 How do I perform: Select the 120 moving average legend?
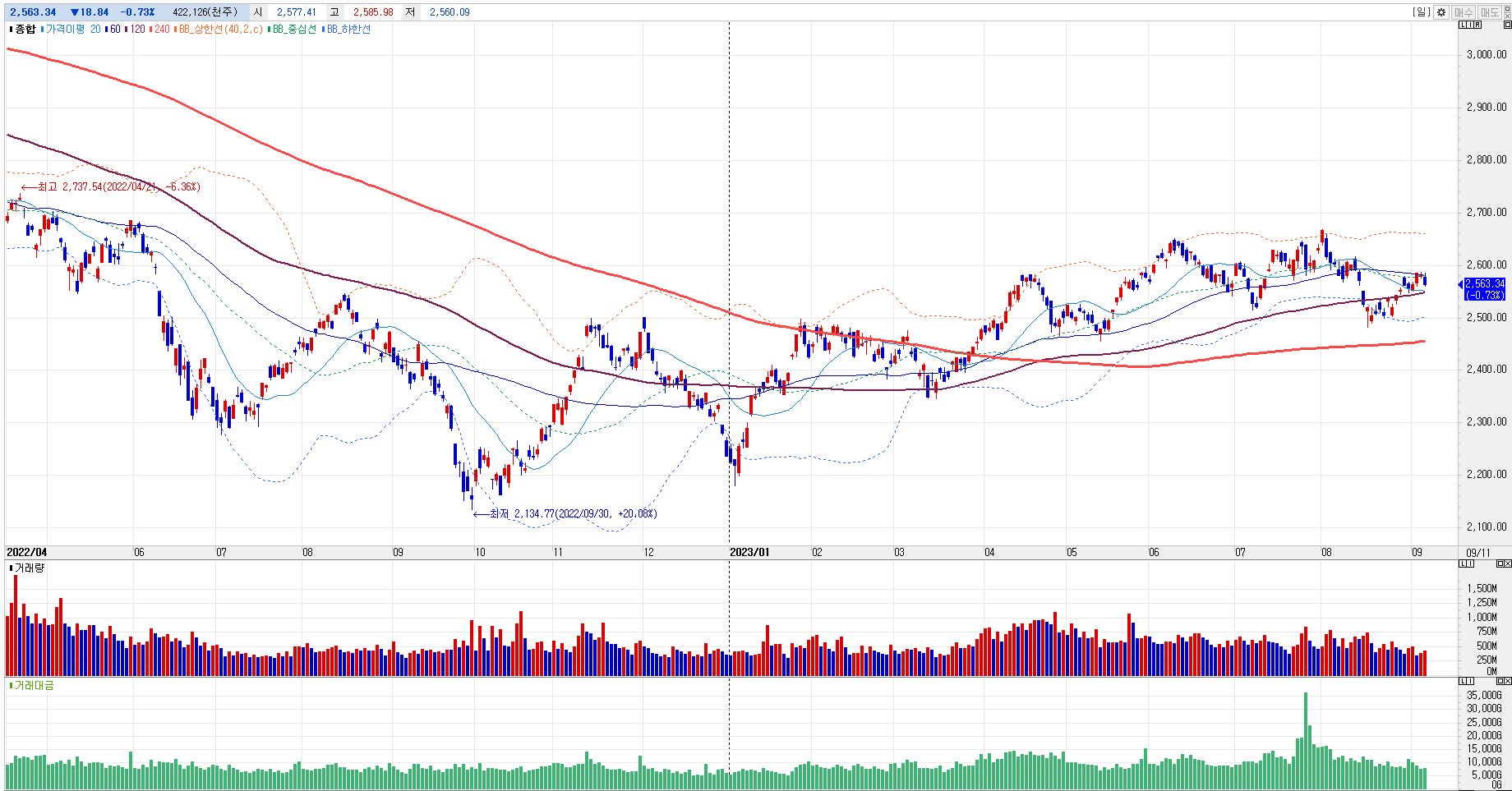click(x=137, y=29)
